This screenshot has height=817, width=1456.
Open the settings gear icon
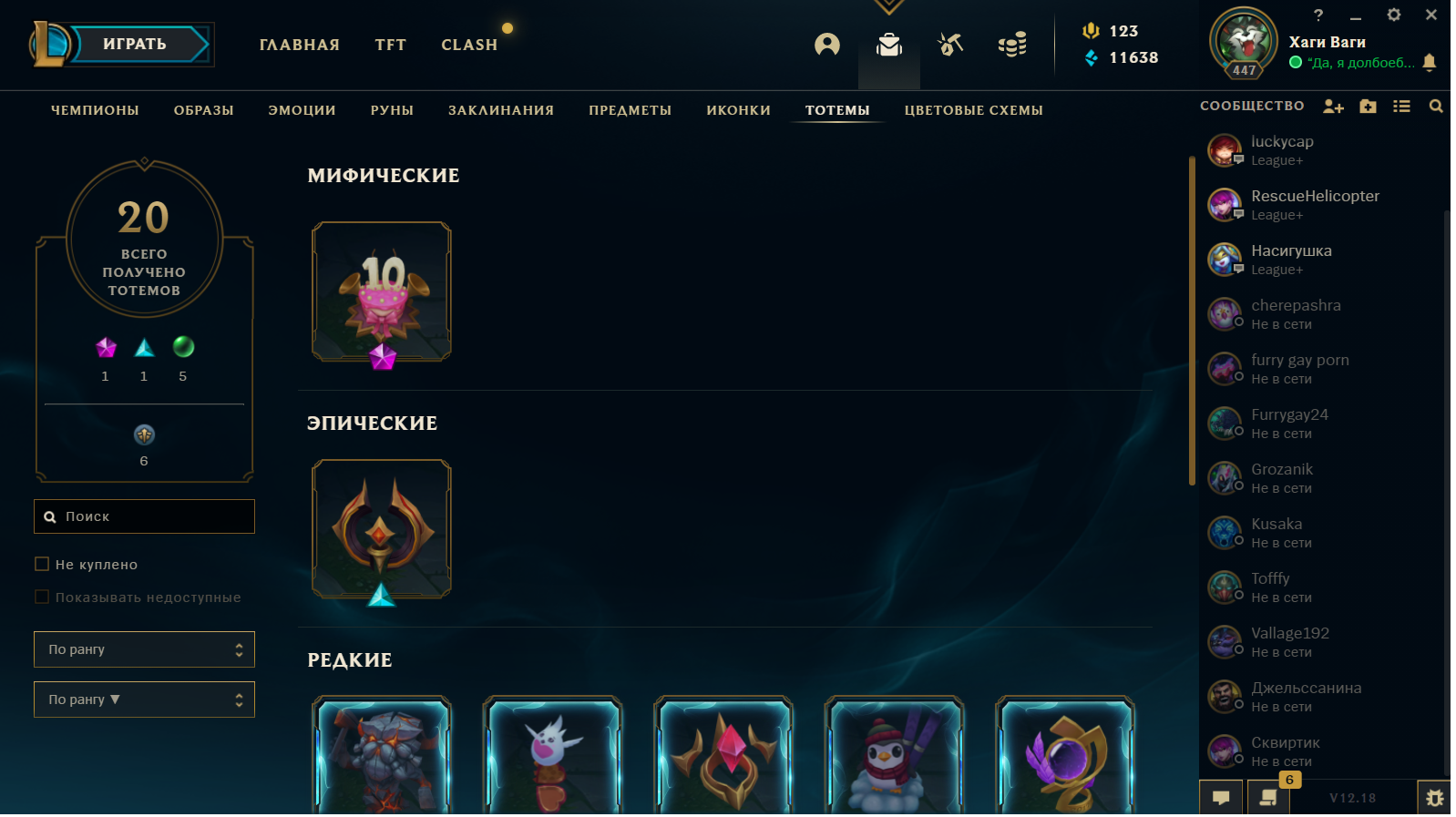[1394, 15]
